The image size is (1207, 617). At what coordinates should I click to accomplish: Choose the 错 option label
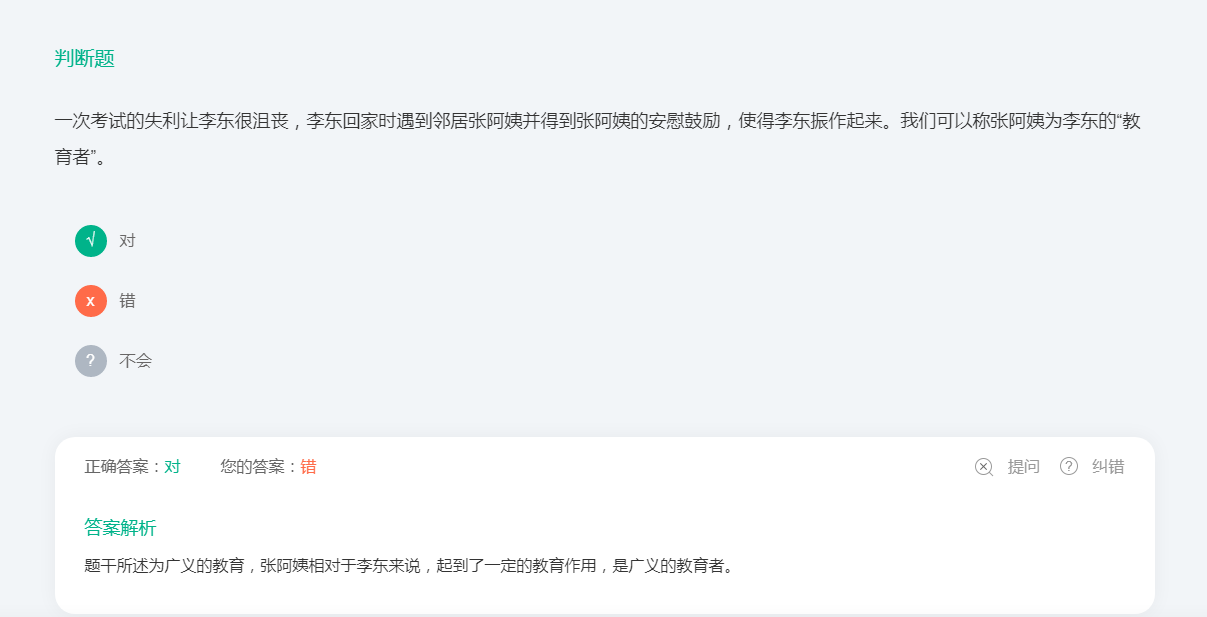click(127, 301)
